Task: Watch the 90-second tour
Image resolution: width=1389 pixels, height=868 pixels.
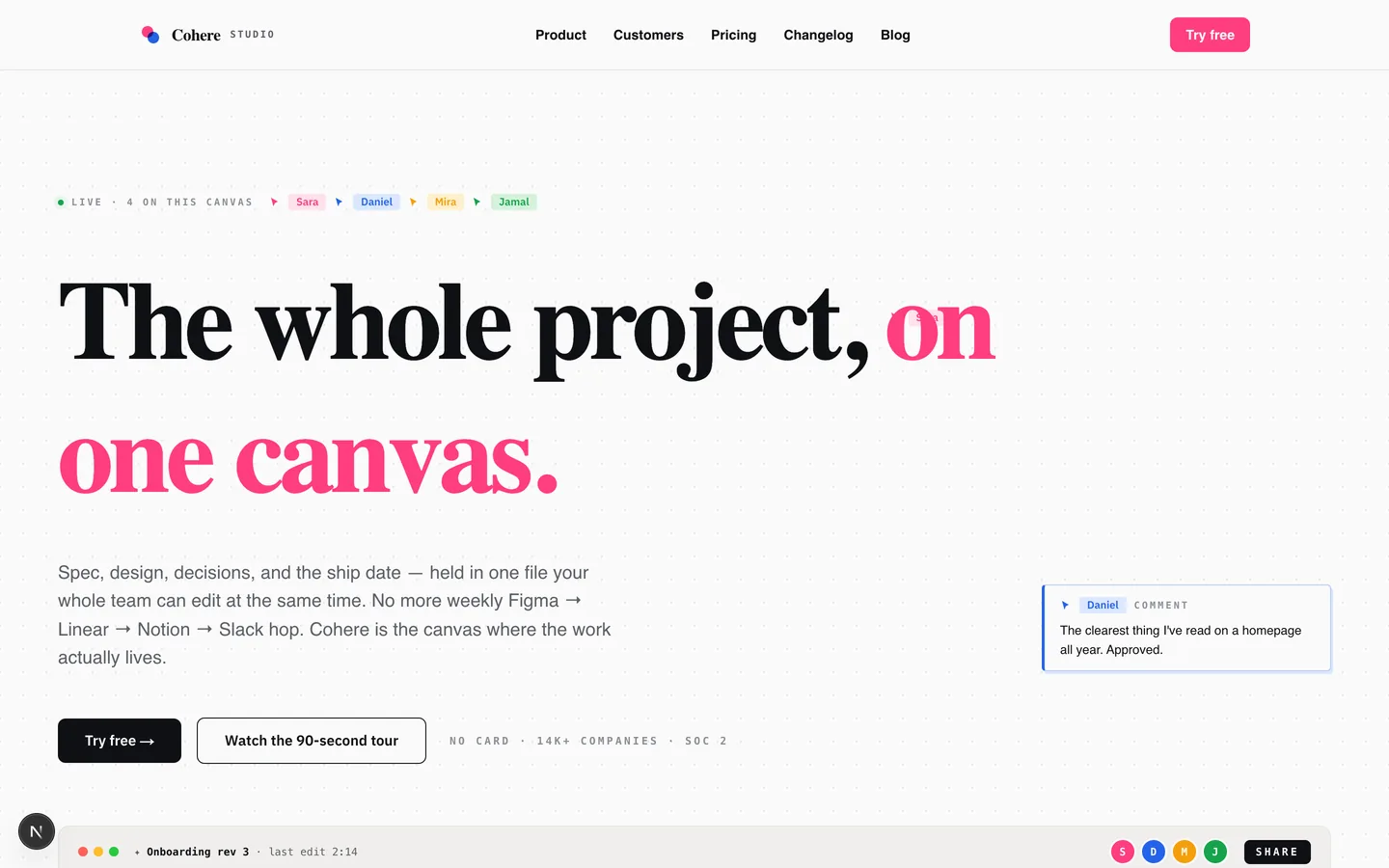Action: [312, 741]
